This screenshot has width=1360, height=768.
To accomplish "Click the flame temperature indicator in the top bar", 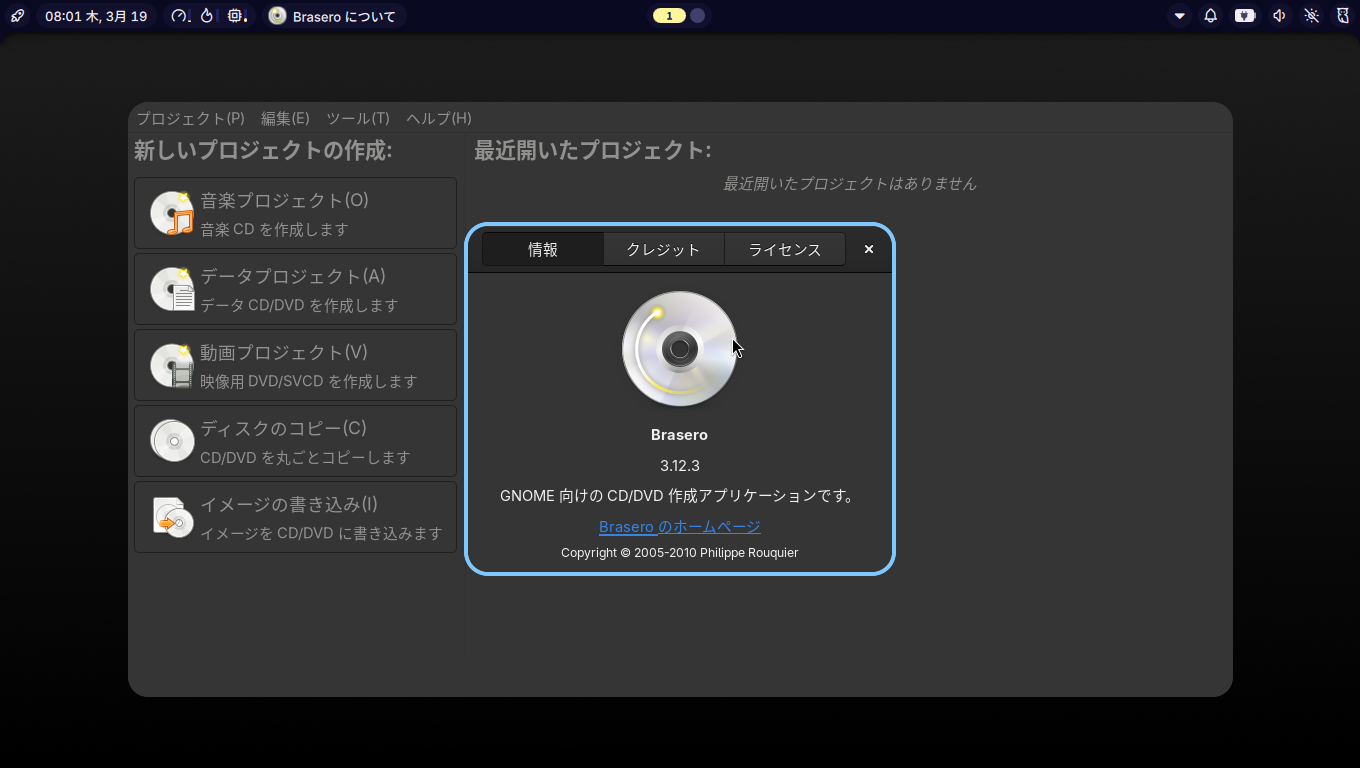I will click(x=207, y=16).
